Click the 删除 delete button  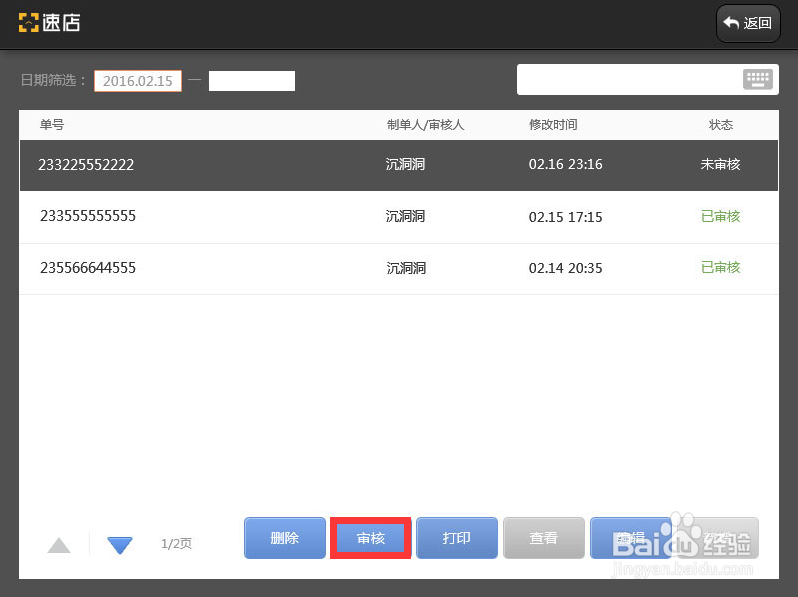pyautogui.click(x=285, y=538)
